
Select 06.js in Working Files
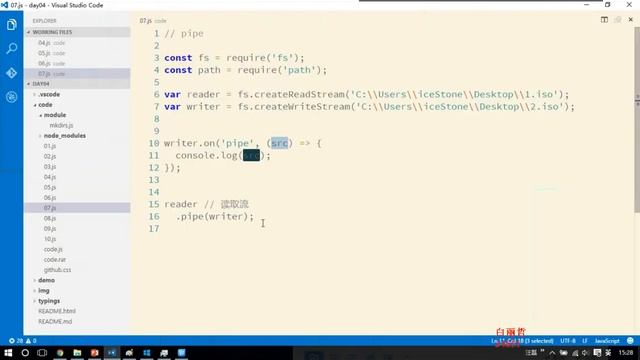click(77, 63)
